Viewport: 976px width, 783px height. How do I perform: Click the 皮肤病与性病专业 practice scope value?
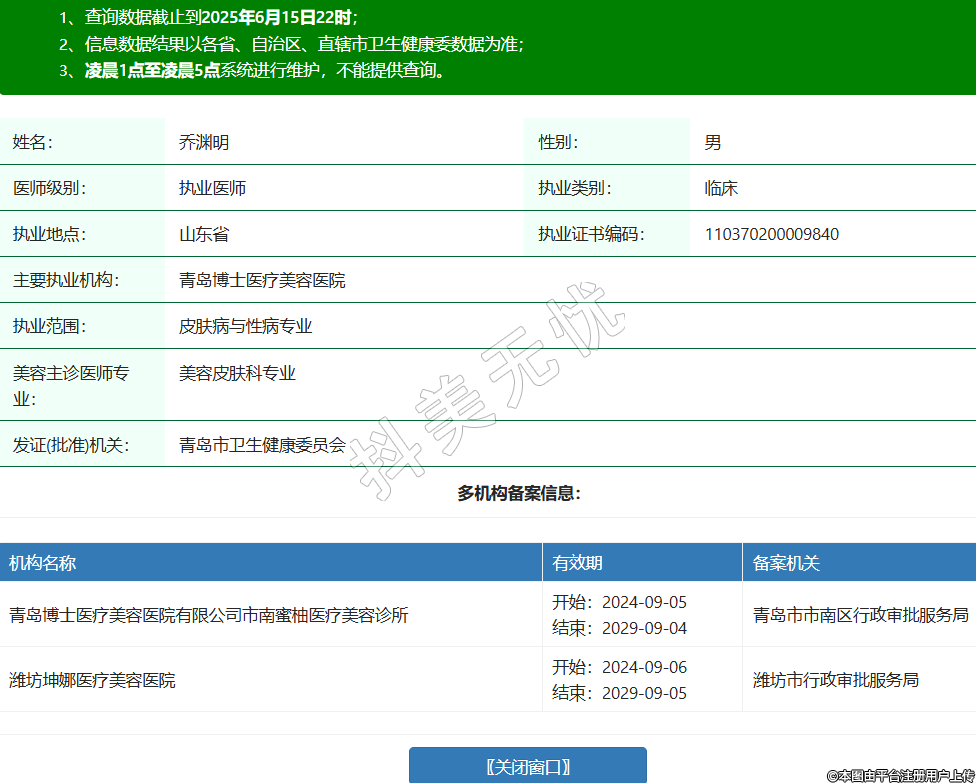click(x=246, y=327)
